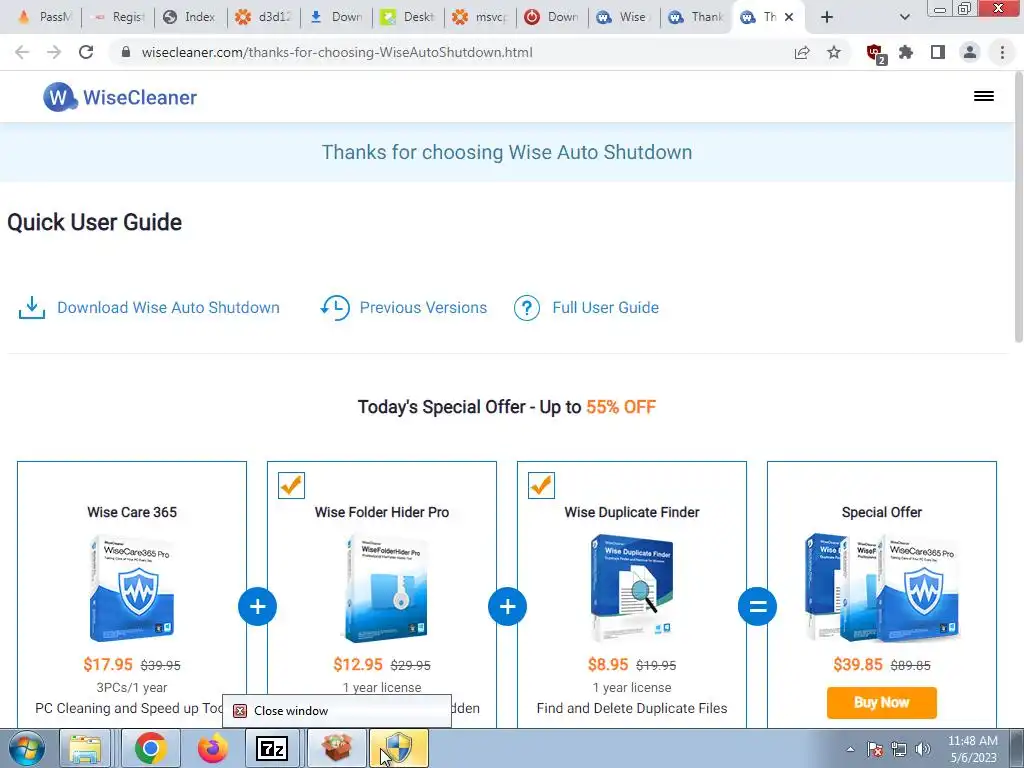Screen dimensions: 1024x768
Task: Click the Wise Care 365 box image
Action: point(132,588)
